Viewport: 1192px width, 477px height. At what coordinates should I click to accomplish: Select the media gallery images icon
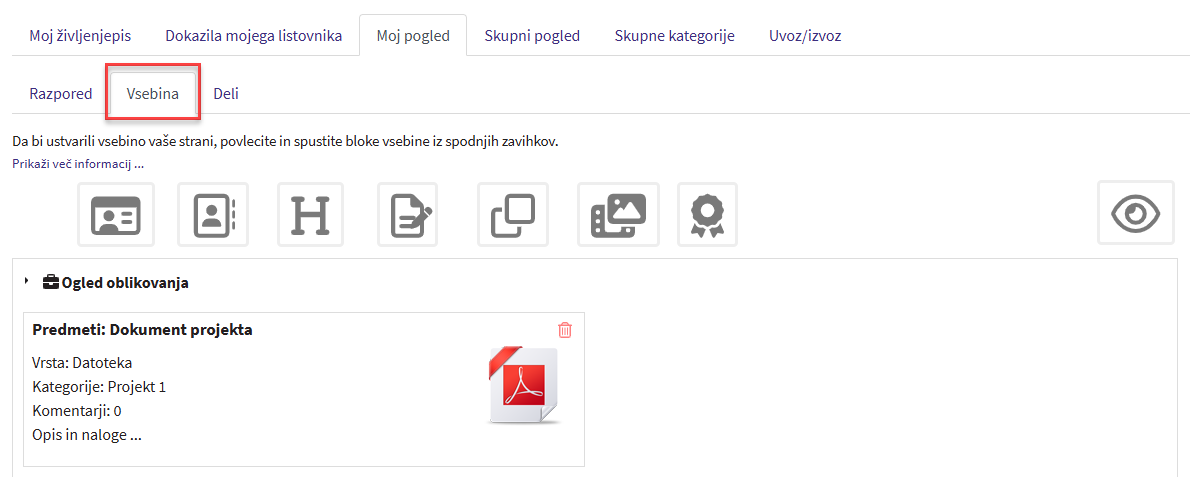pyautogui.click(x=618, y=214)
